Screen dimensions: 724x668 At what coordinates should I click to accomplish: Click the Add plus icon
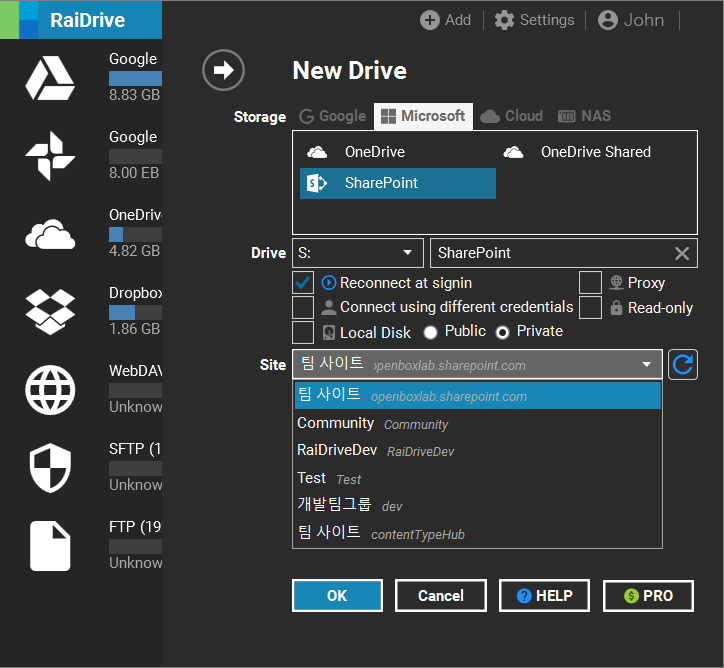(x=429, y=20)
